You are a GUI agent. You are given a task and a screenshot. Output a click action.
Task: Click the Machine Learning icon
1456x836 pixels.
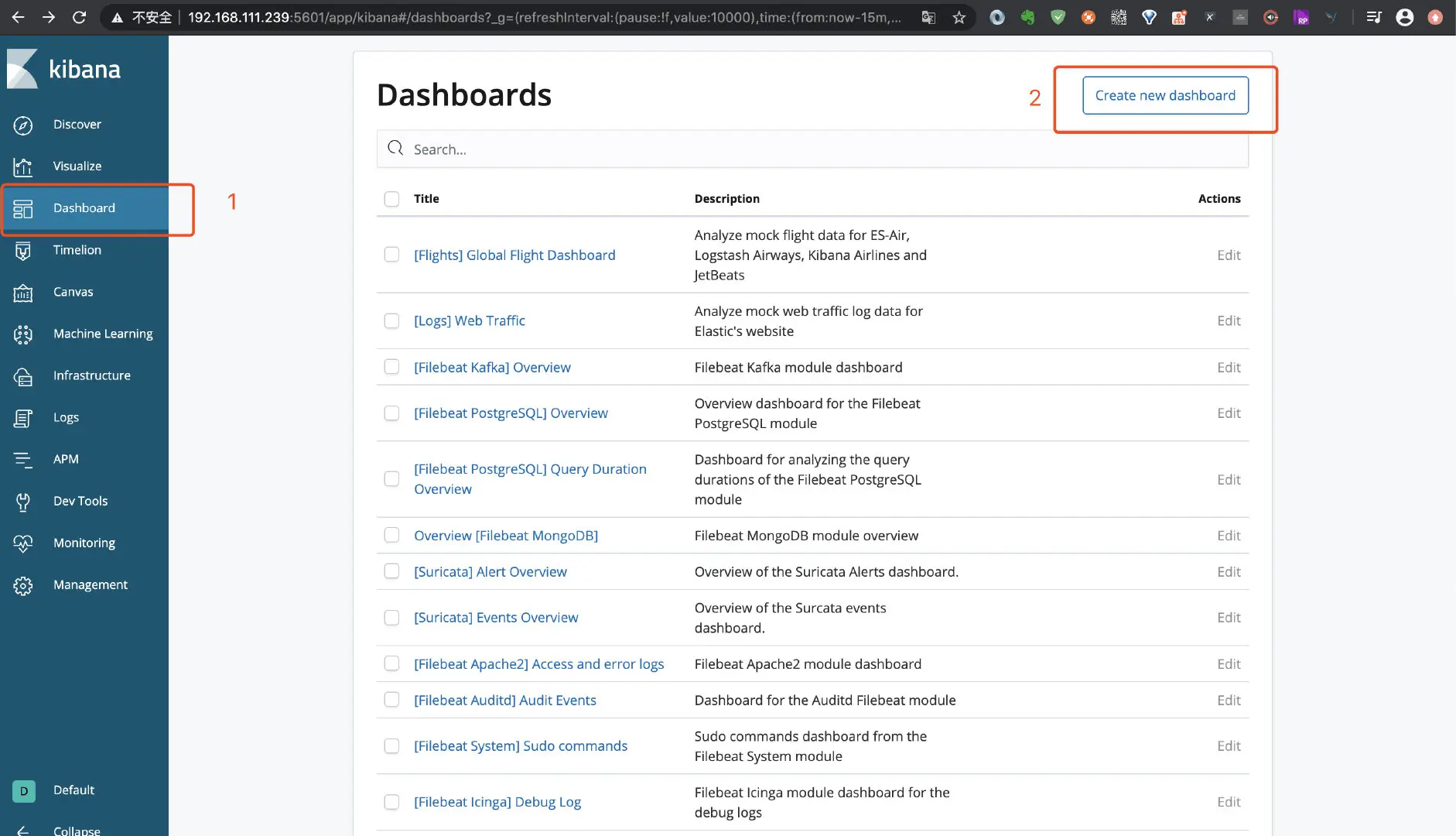23,334
